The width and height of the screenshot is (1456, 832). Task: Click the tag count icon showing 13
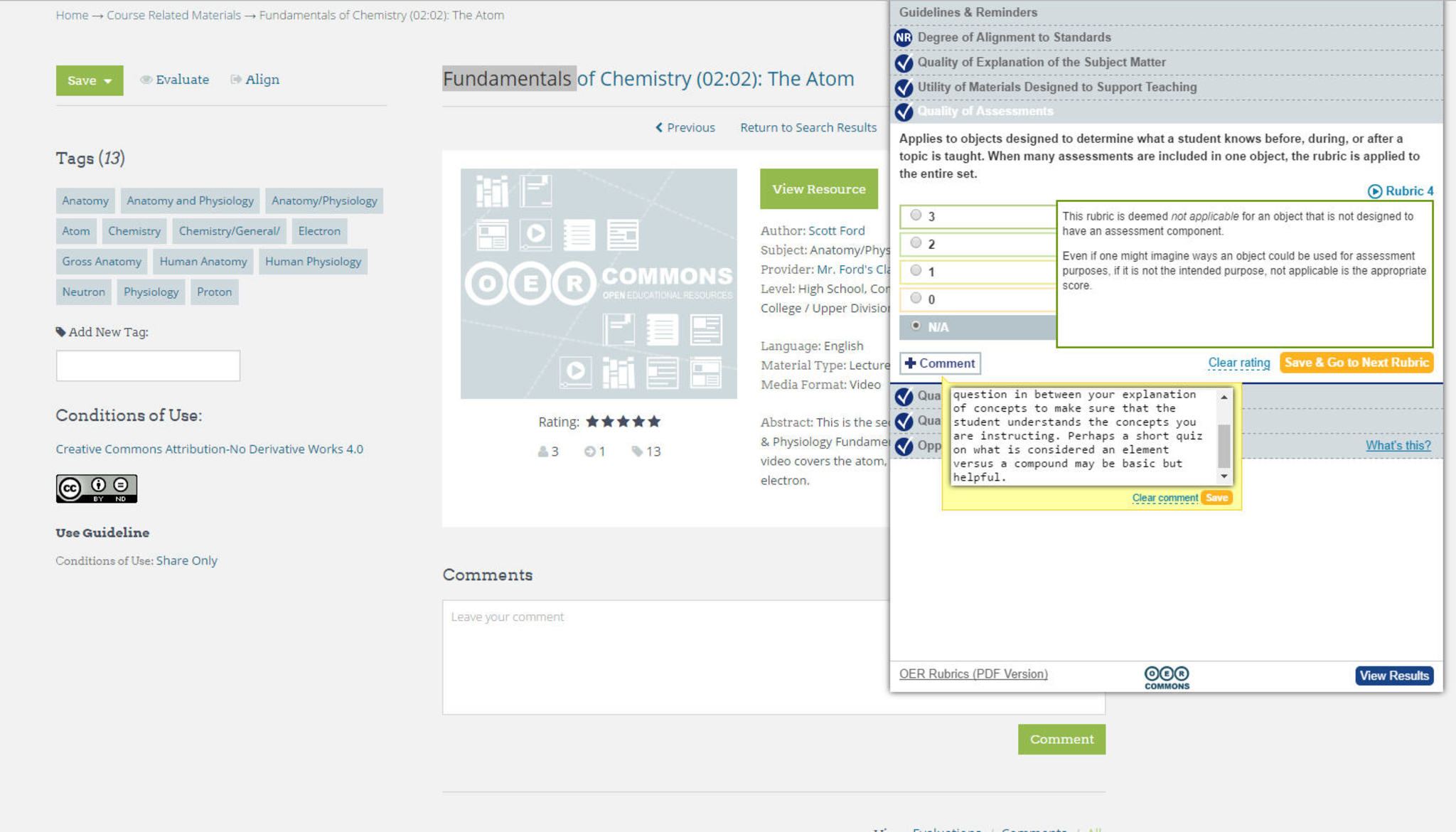coord(637,452)
